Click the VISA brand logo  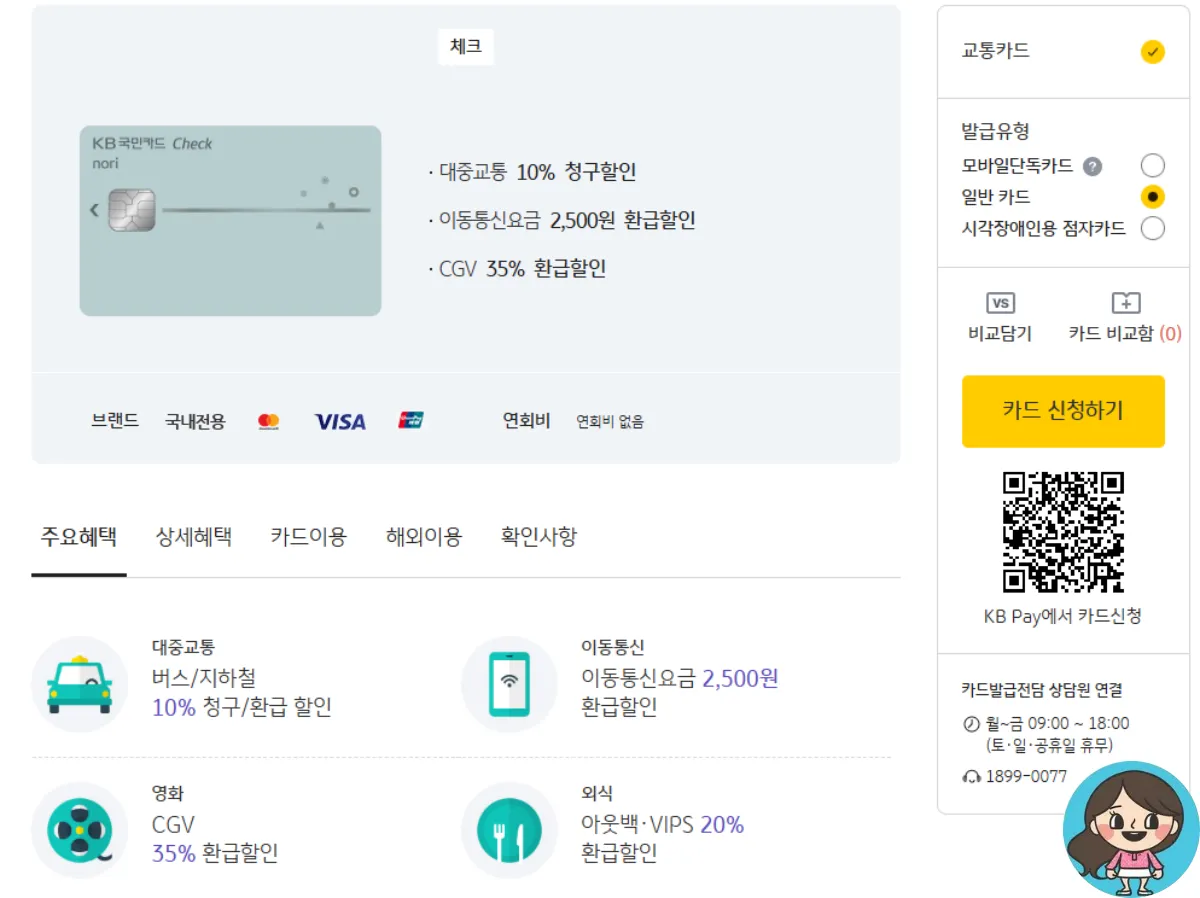tap(340, 422)
